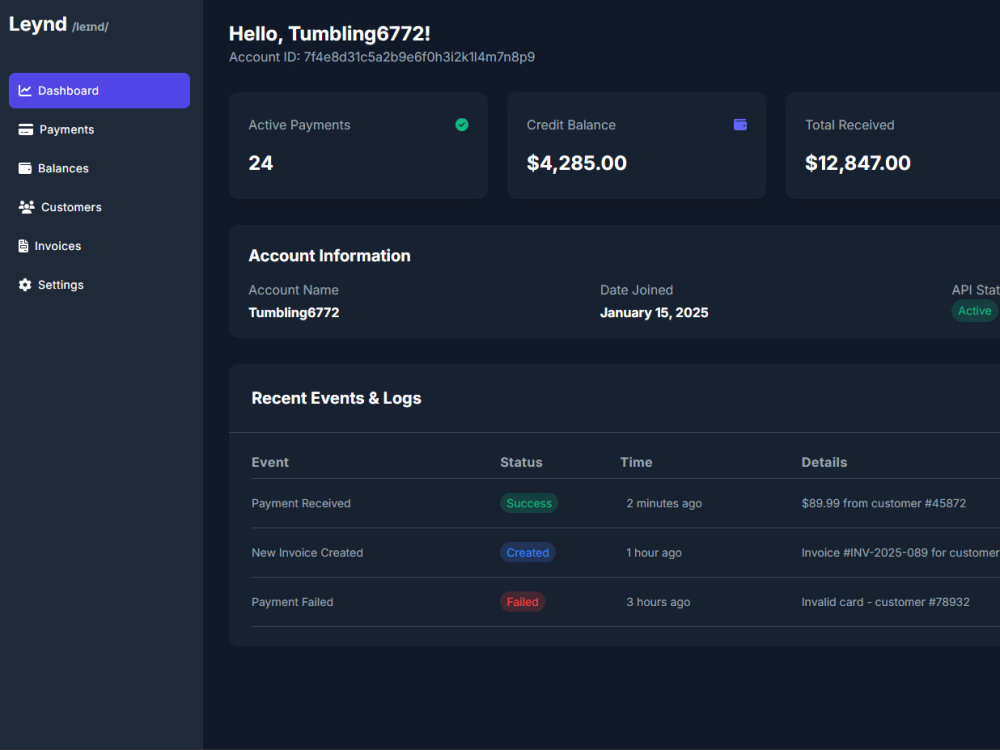Screen dimensions: 1000x750
Task: Click the Leynd logo text
Action: (x=38, y=24)
